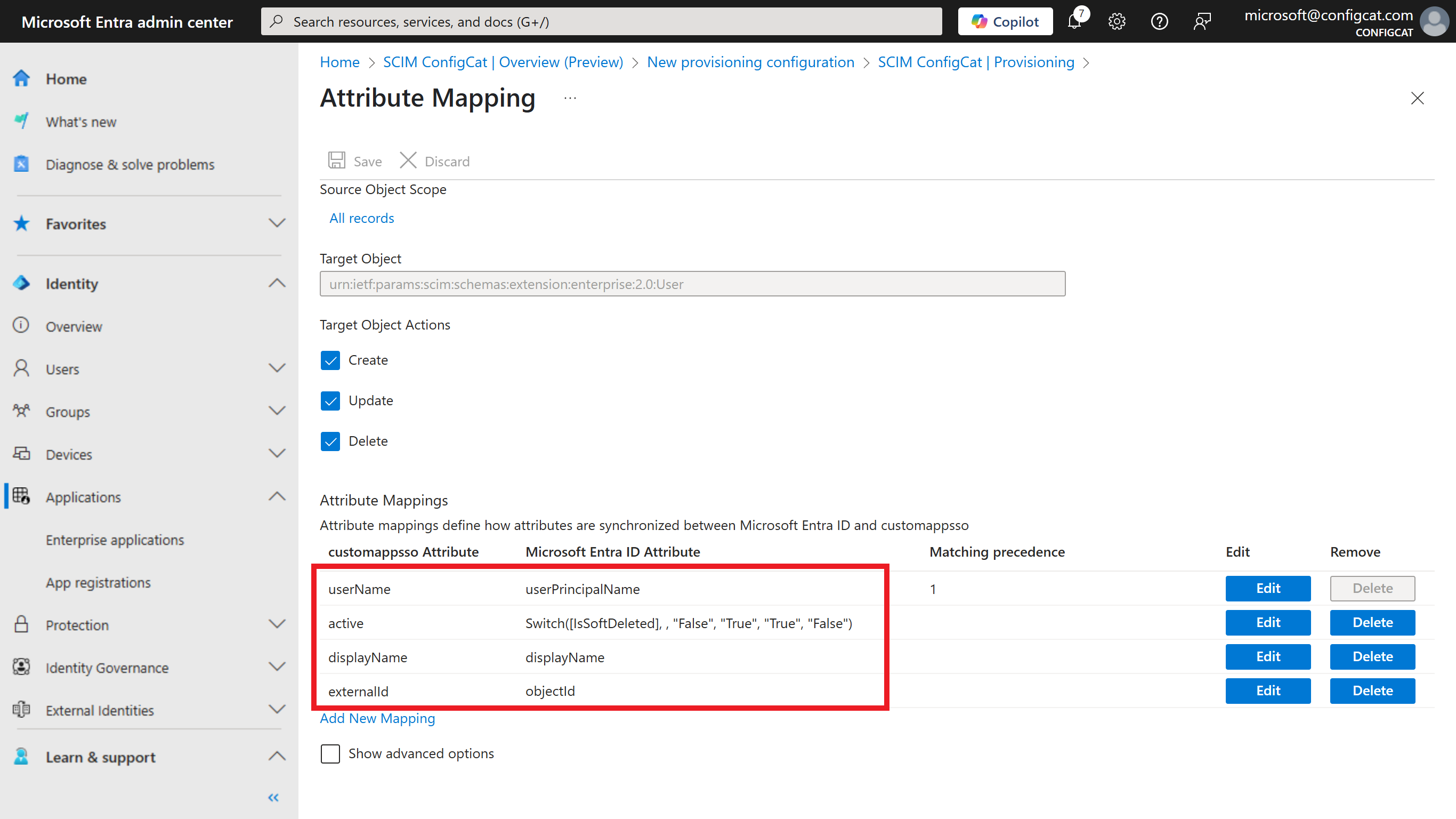Open Enterprise applications in the sidebar

[x=115, y=540]
